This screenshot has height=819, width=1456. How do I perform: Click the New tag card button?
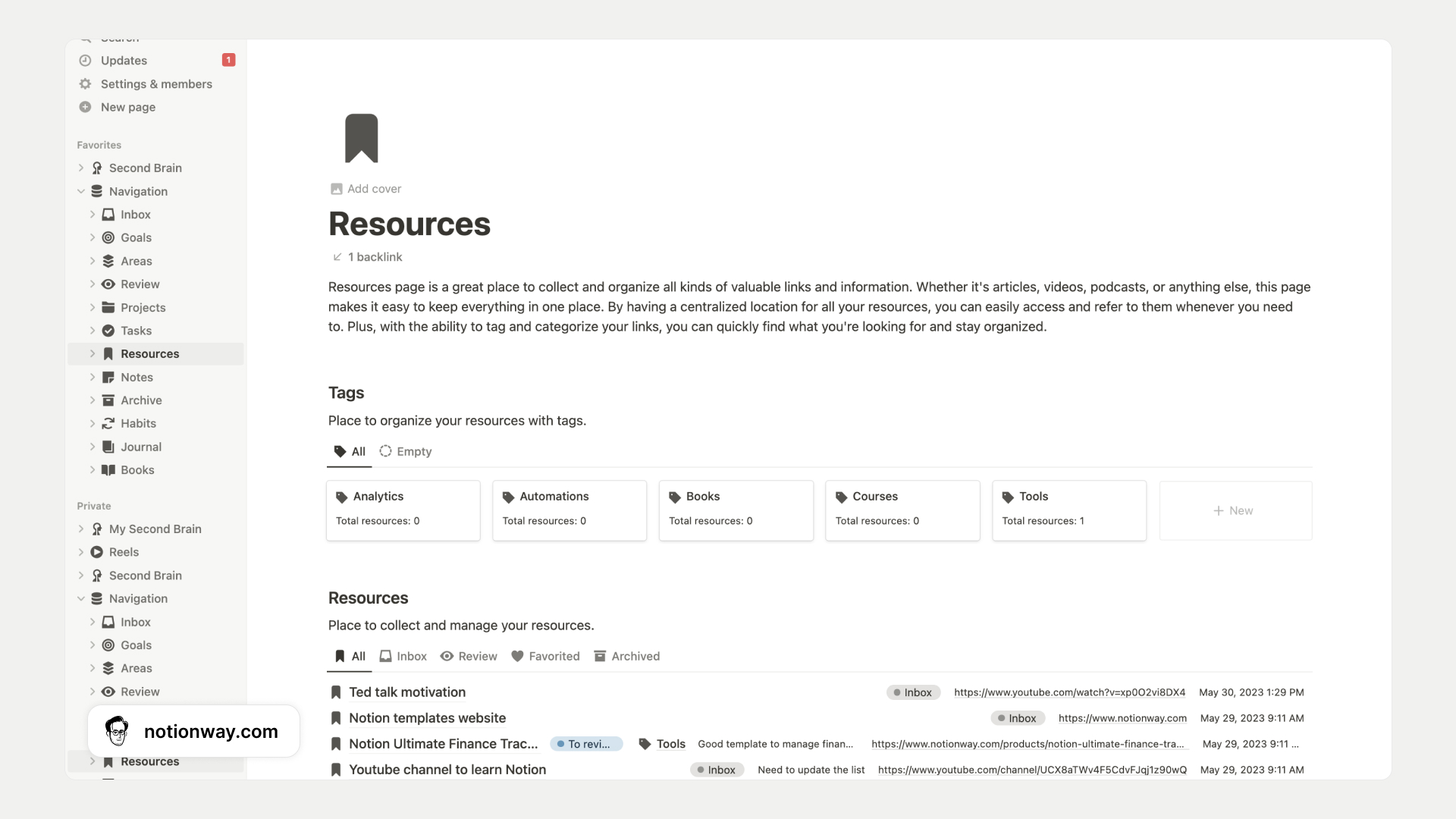pyautogui.click(x=1235, y=510)
